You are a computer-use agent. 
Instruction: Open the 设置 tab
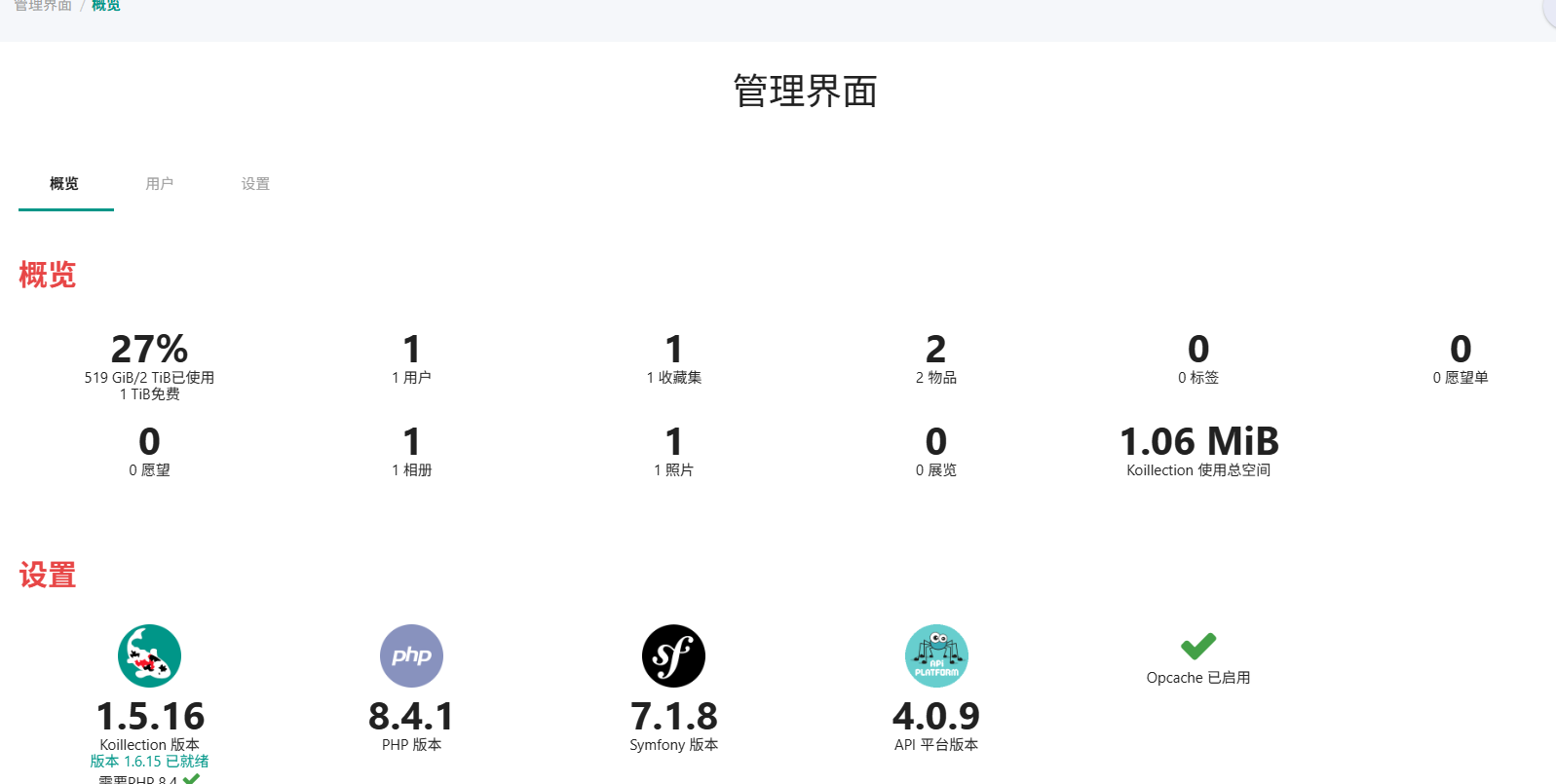255,184
